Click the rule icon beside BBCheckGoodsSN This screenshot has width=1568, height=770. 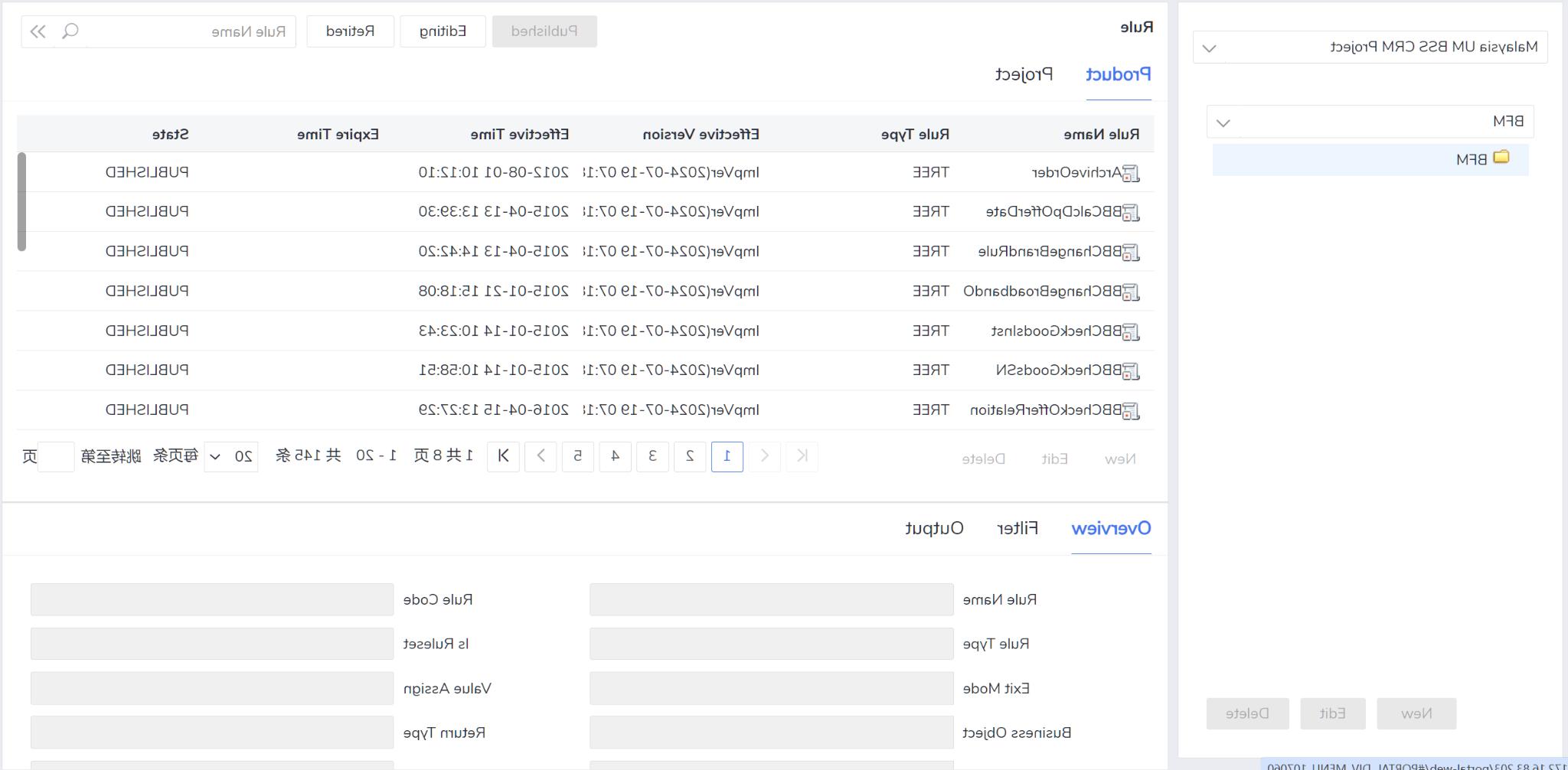tap(1131, 371)
